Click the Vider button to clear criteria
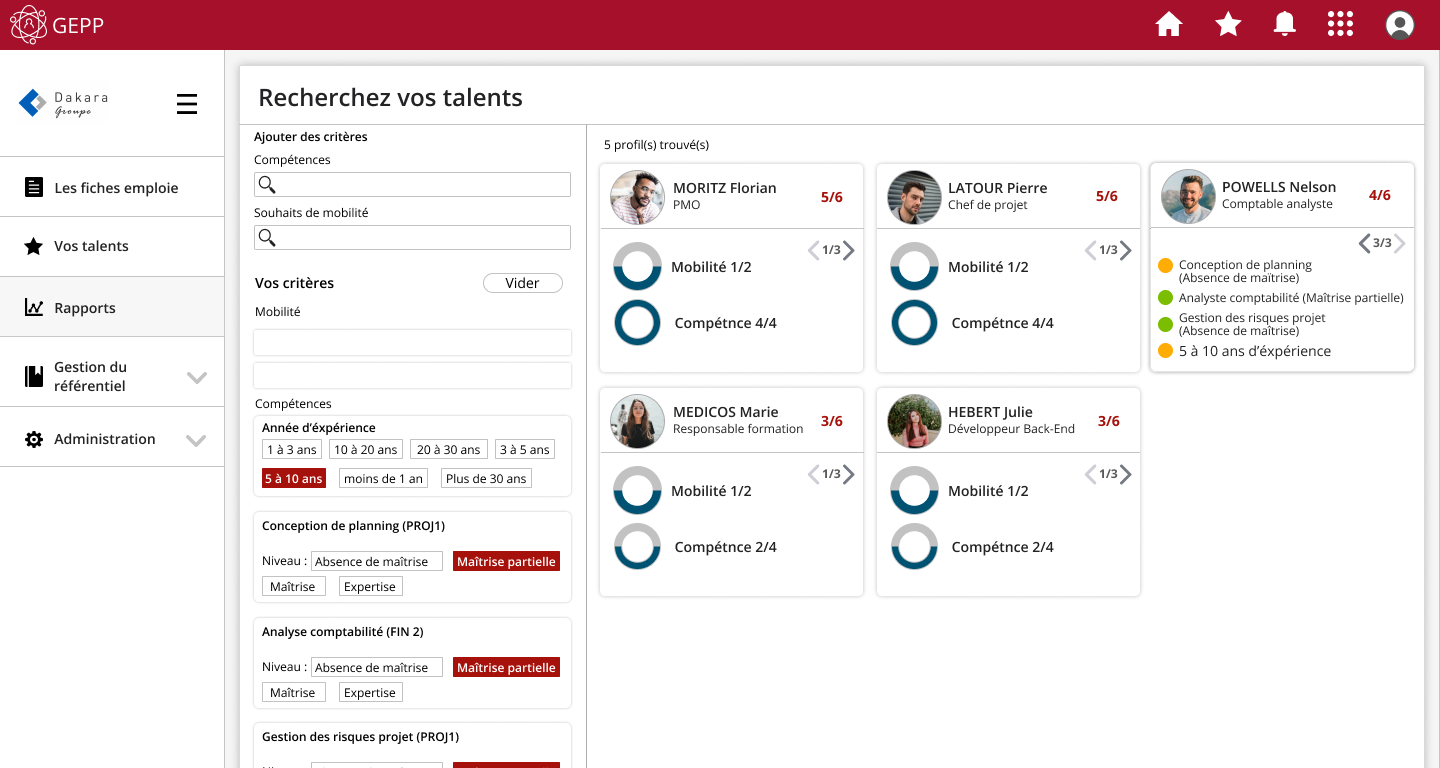The width and height of the screenshot is (1440, 768). point(522,283)
